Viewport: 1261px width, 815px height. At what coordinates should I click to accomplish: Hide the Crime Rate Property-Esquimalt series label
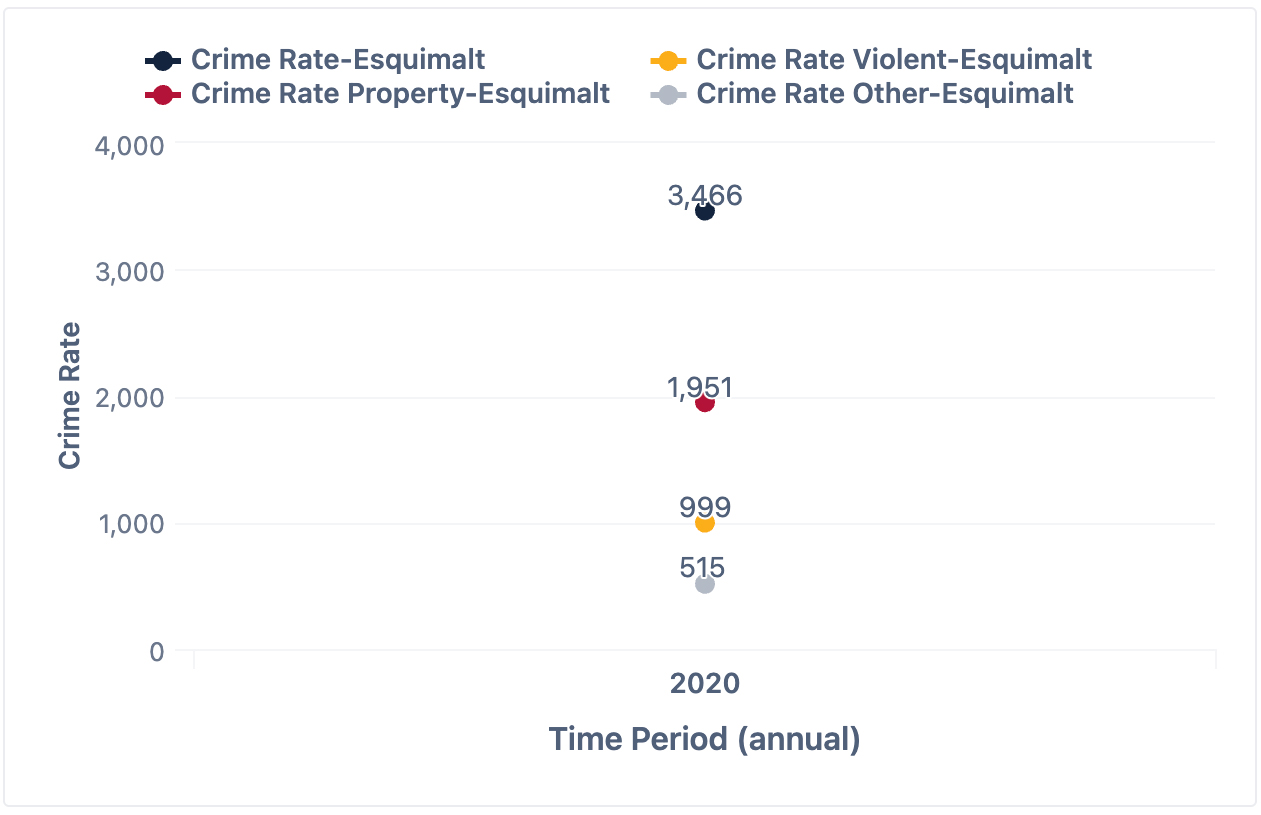coord(400,94)
